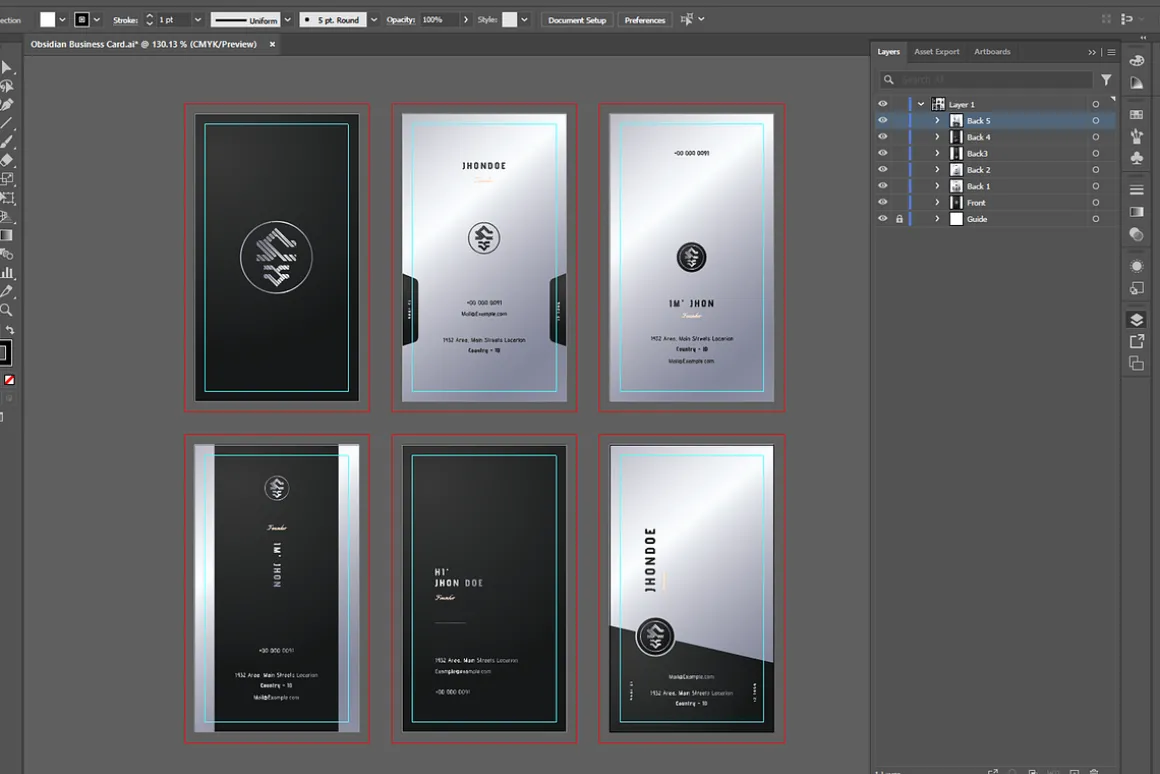Toggle visibility of Back3 layer
Image resolution: width=1160 pixels, height=774 pixels.
883,153
